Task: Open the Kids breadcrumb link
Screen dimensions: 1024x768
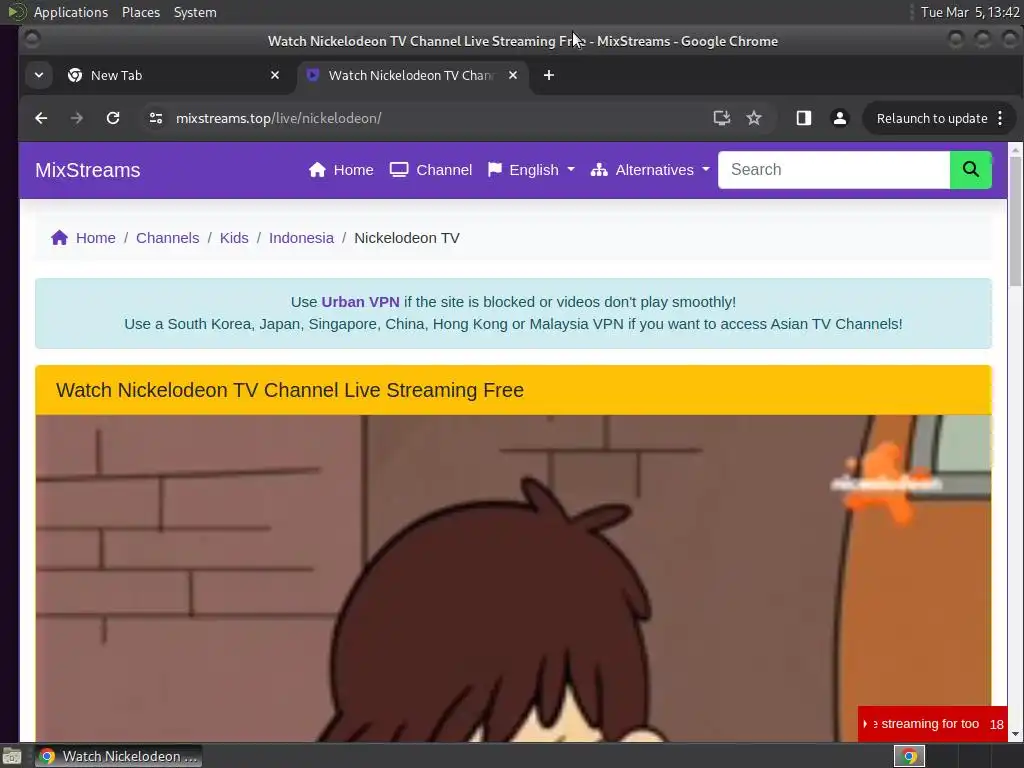Action: point(234,238)
